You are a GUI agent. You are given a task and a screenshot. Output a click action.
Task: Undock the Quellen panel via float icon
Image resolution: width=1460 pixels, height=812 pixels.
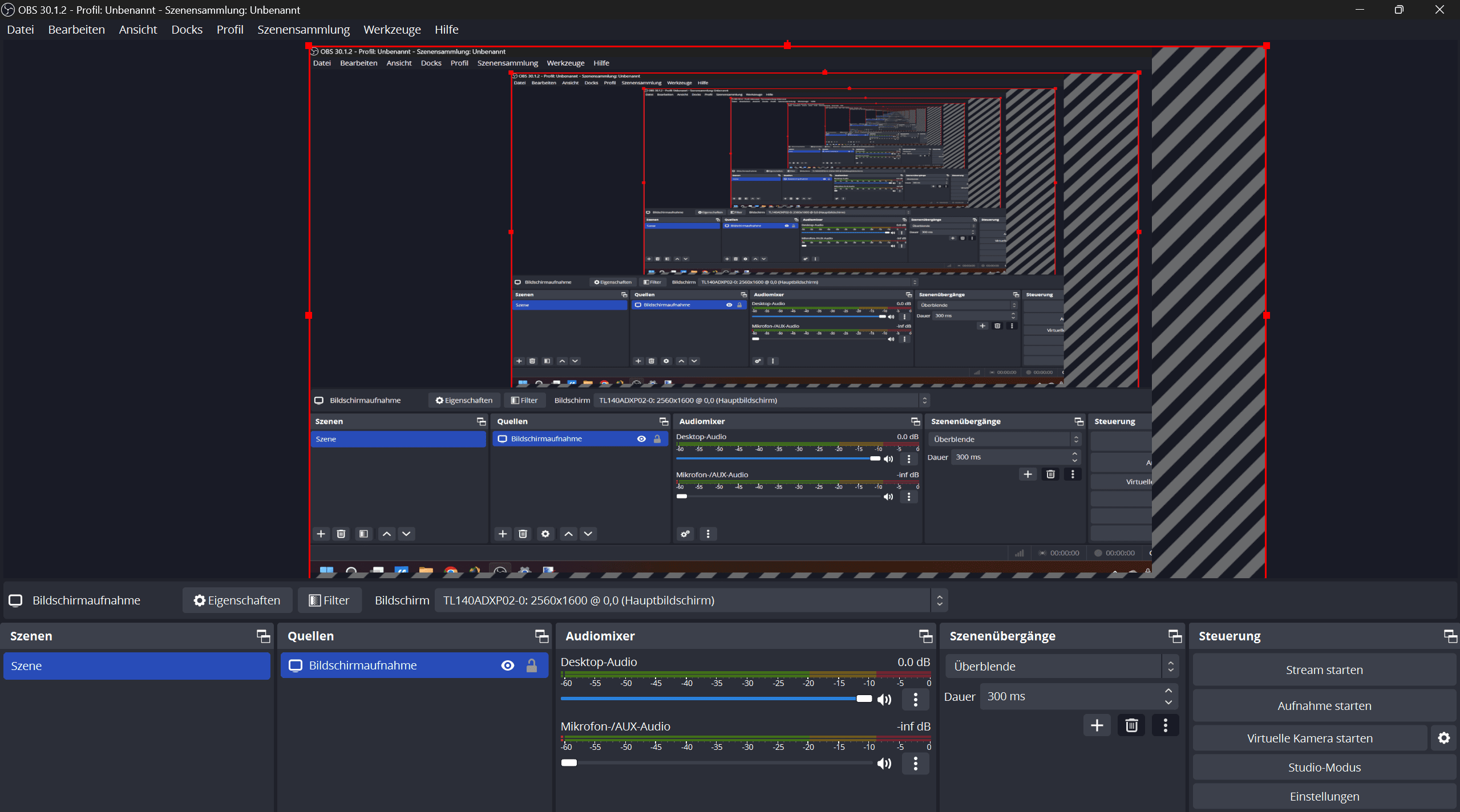[x=541, y=636]
